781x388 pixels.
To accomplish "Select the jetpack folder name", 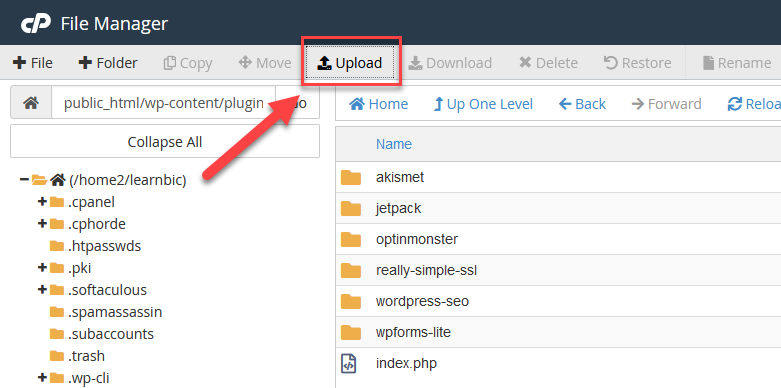I will point(398,208).
